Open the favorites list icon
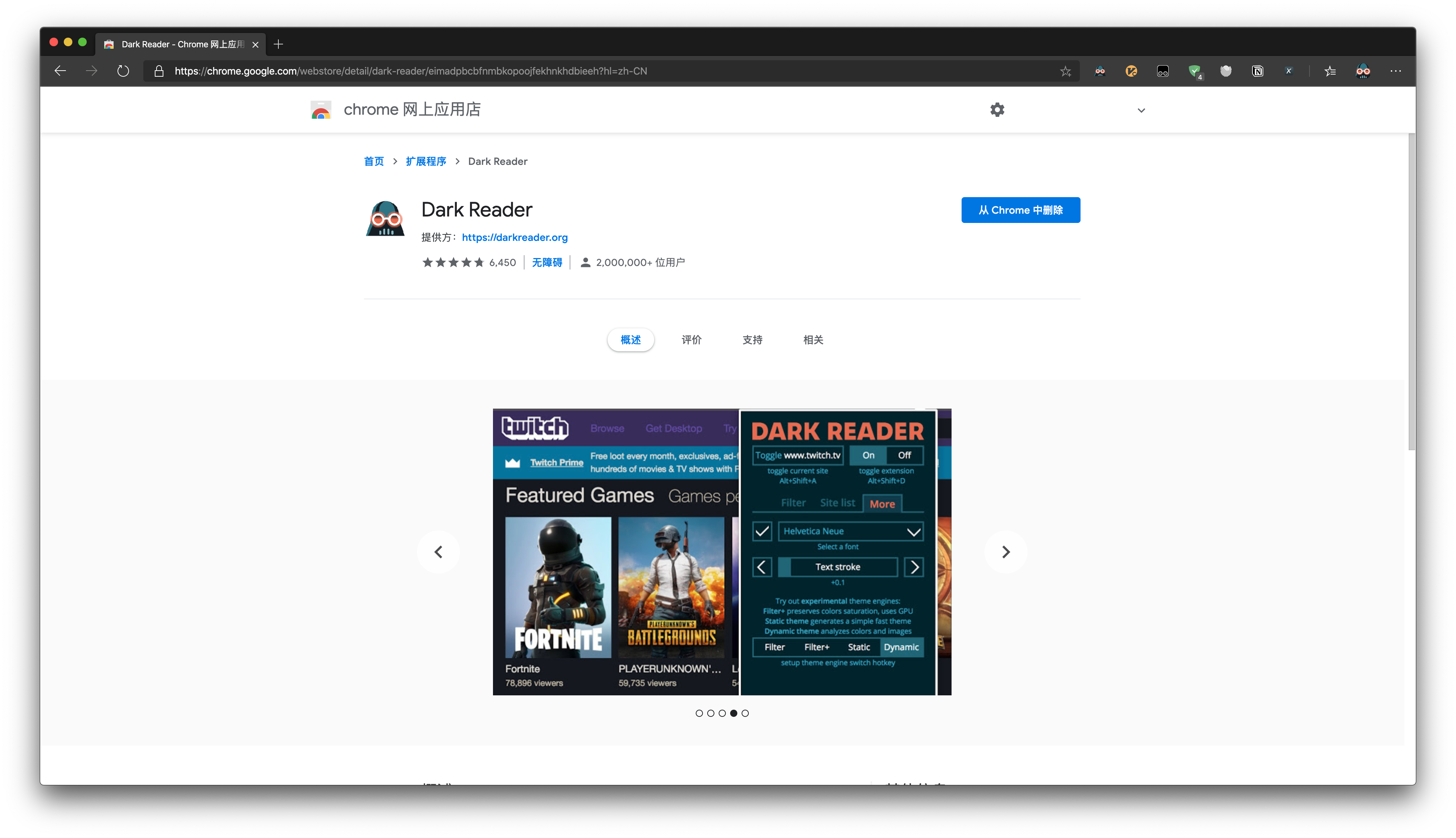1456x838 pixels. [1330, 71]
